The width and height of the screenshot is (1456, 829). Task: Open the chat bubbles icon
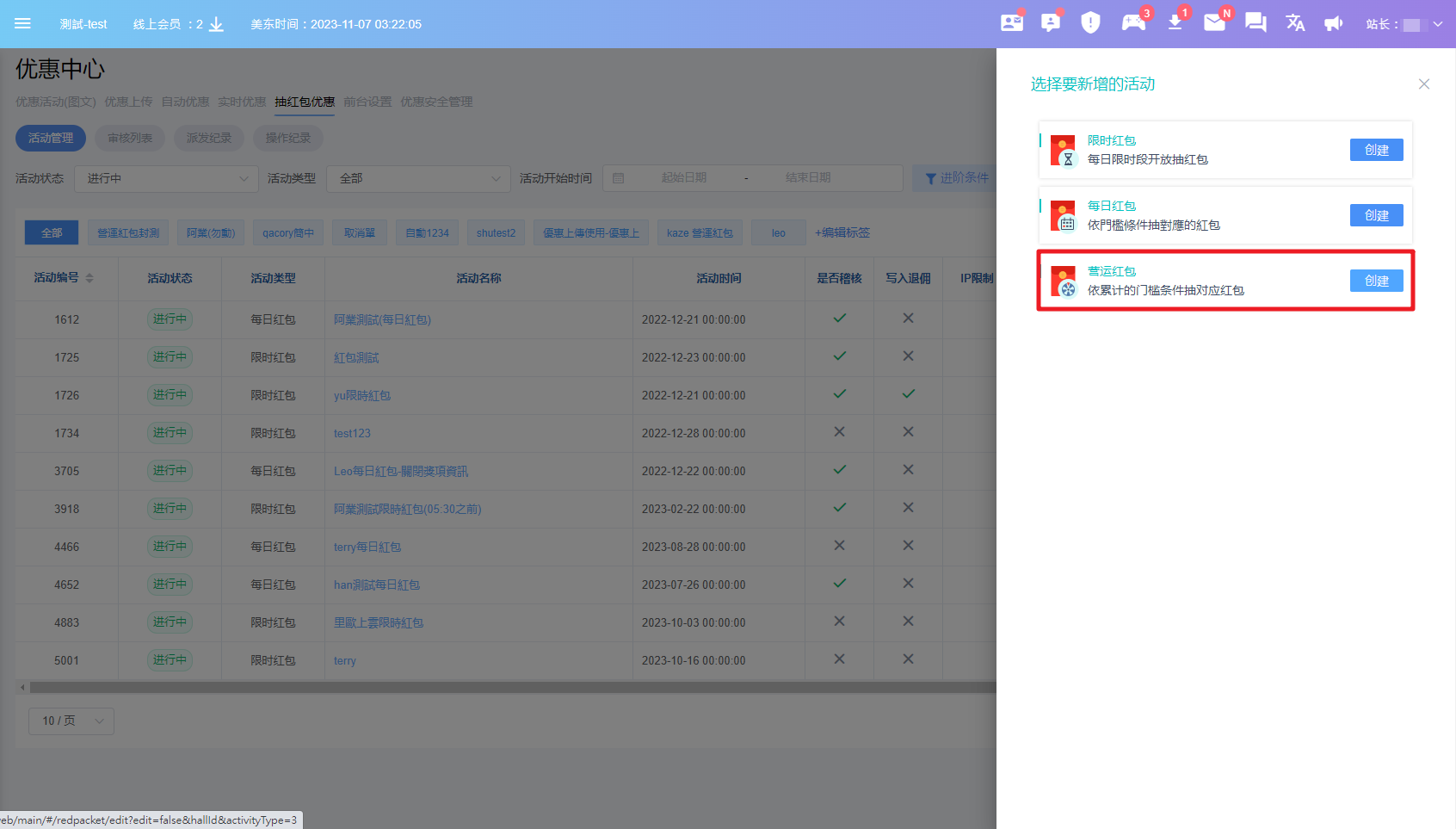(x=1255, y=23)
